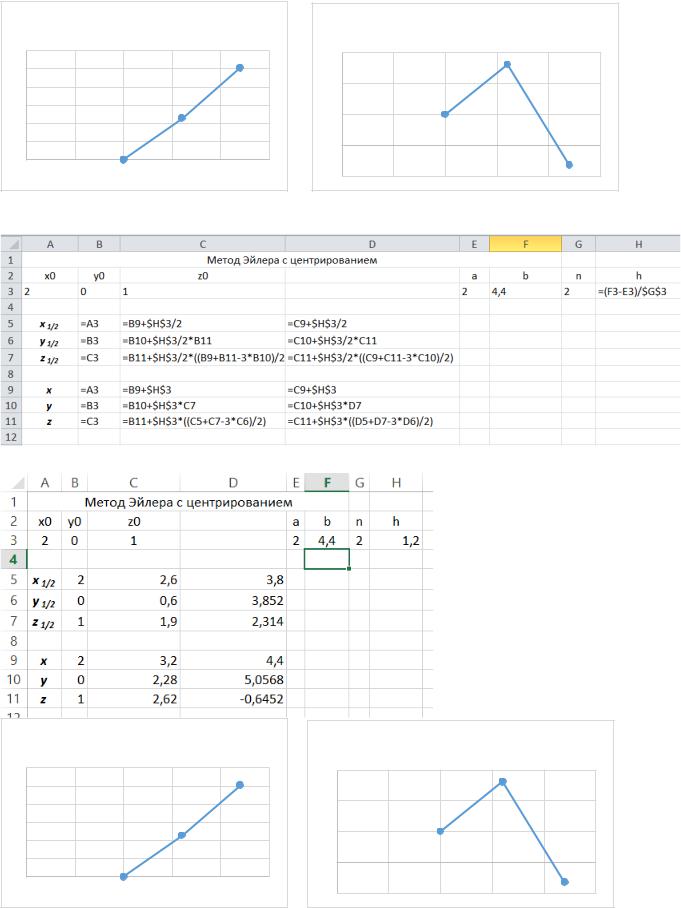Click middle point of rising chart below results sheet
681x908 pixels.
point(182,835)
